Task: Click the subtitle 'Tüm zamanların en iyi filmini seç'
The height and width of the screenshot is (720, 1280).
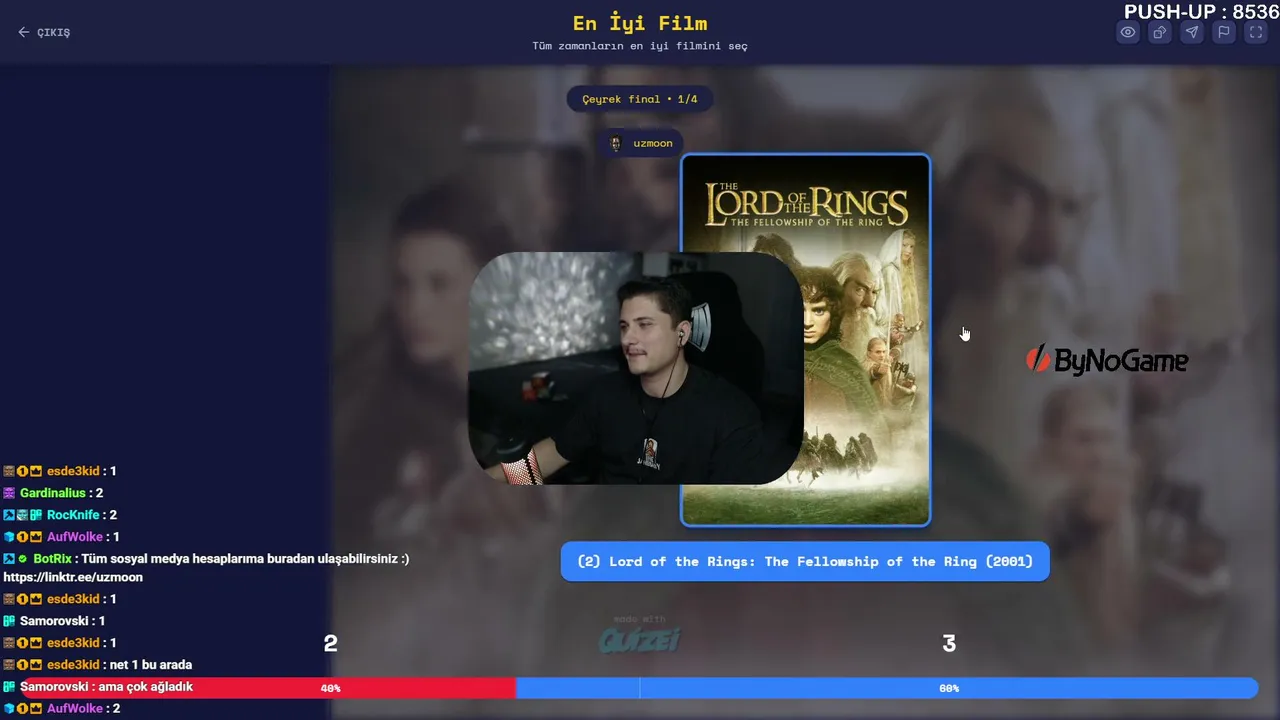Action: [x=640, y=46]
